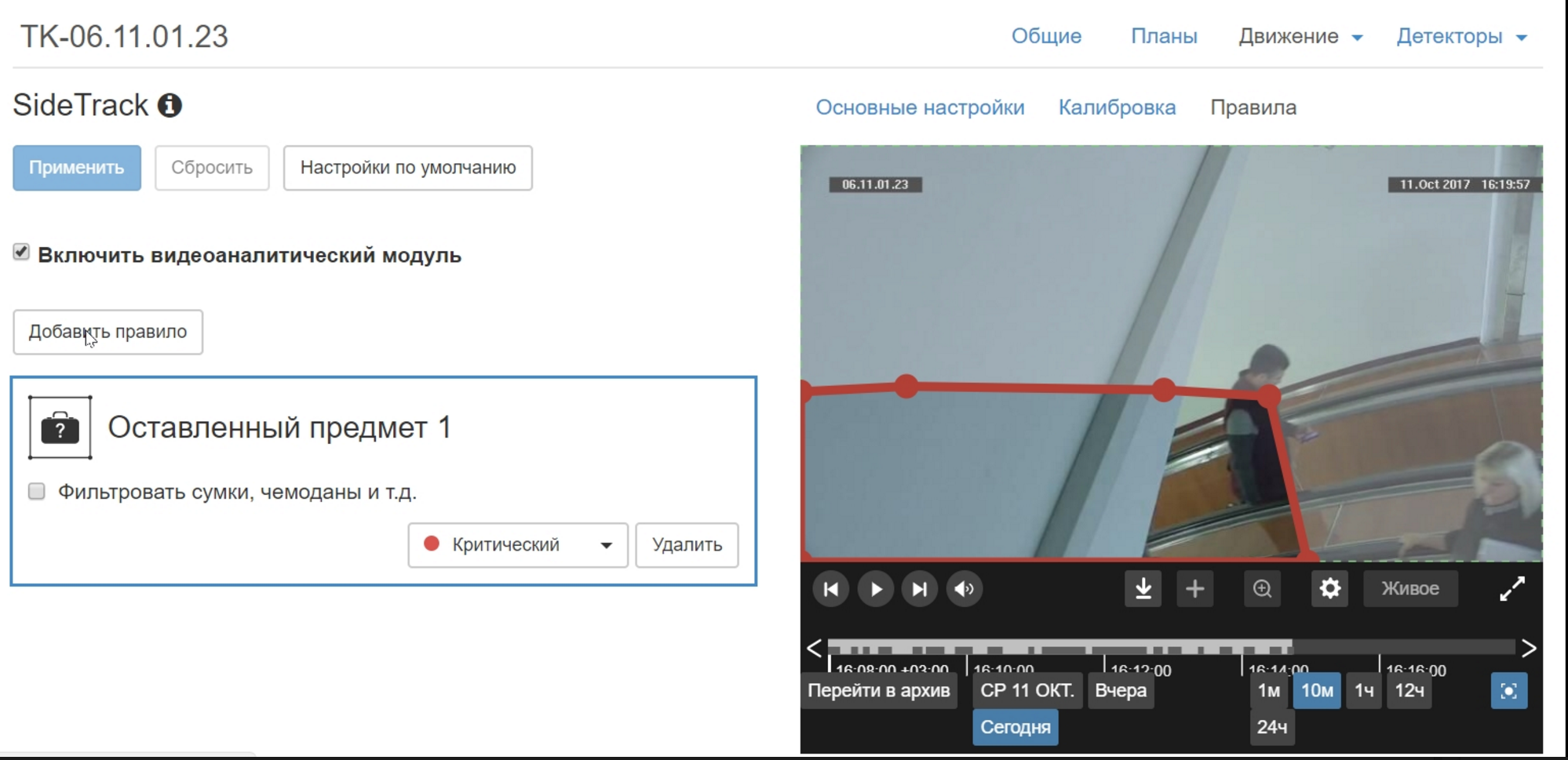Click Перейти в архив button
The image size is (1568, 760).
click(879, 691)
